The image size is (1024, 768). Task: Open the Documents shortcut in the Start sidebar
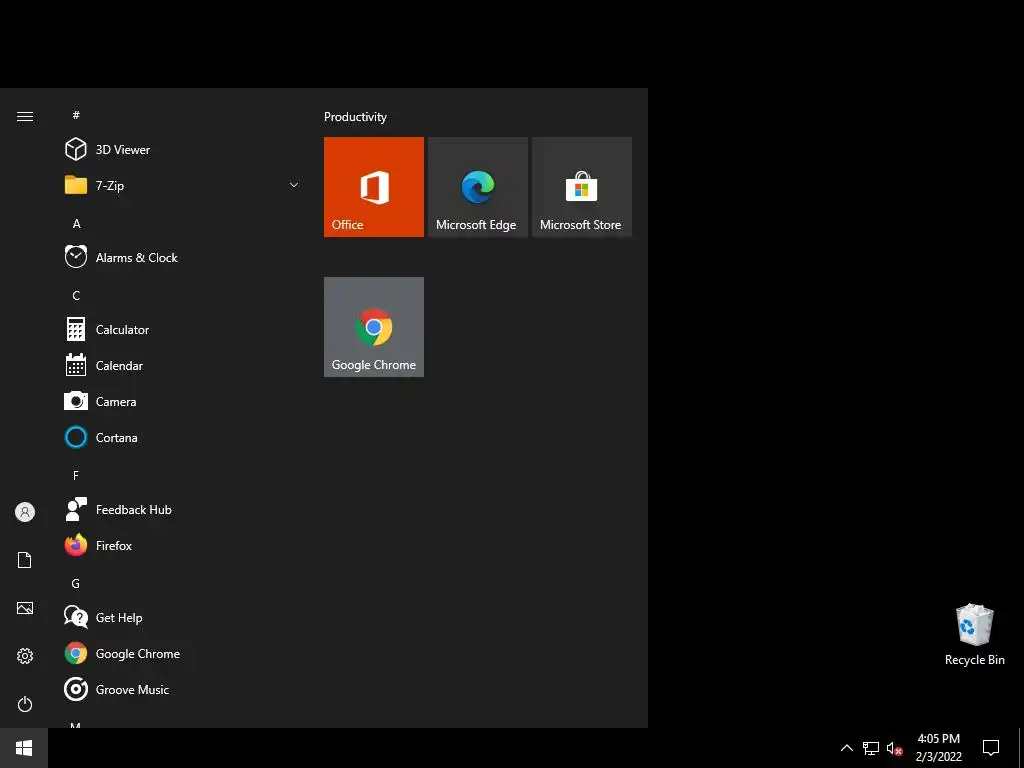click(25, 560)
